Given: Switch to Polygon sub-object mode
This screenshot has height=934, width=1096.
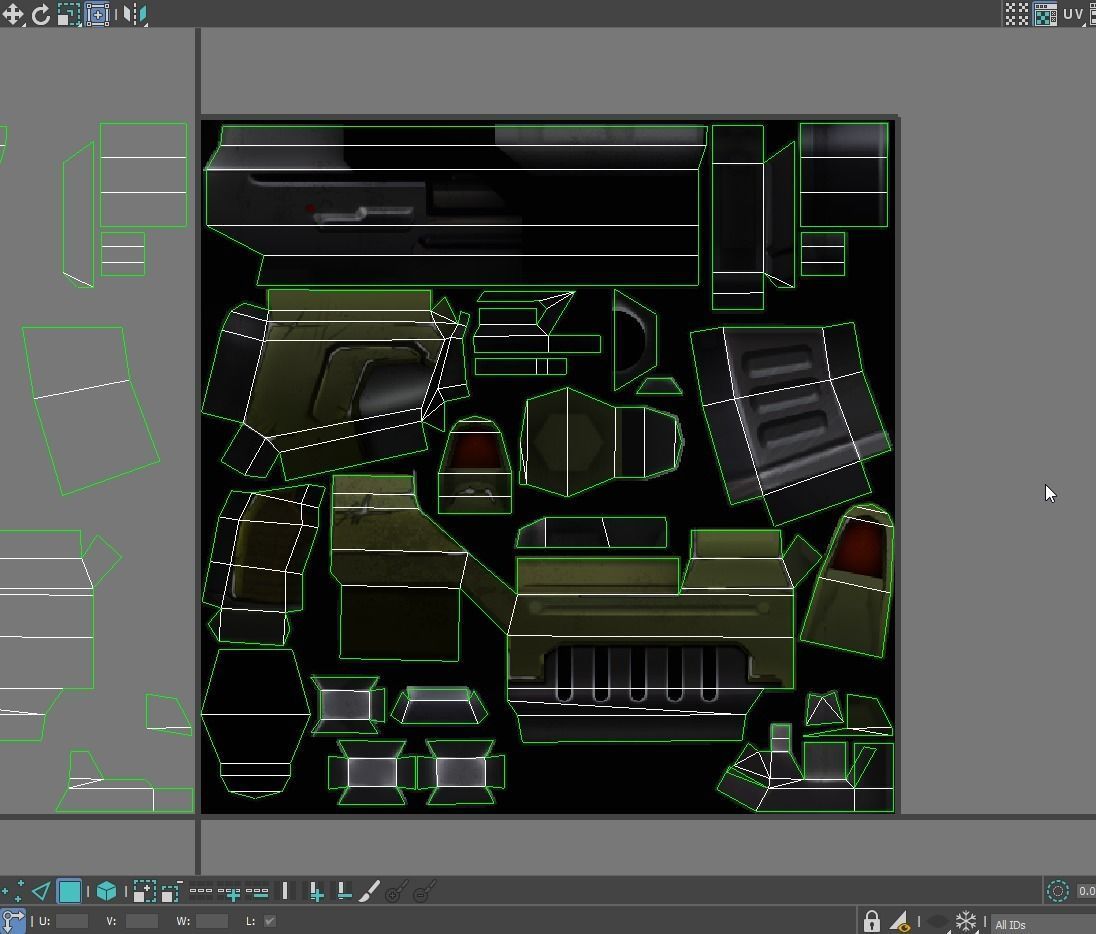Looking at the screenshot, I should [69, 891].
